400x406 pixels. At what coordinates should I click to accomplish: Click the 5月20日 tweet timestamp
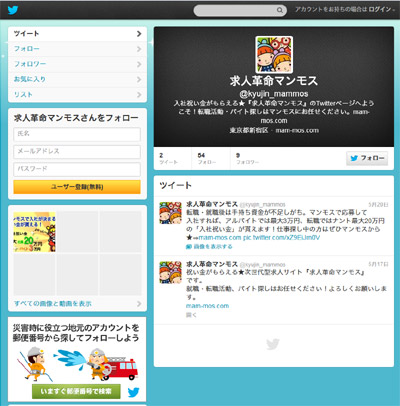378,204
